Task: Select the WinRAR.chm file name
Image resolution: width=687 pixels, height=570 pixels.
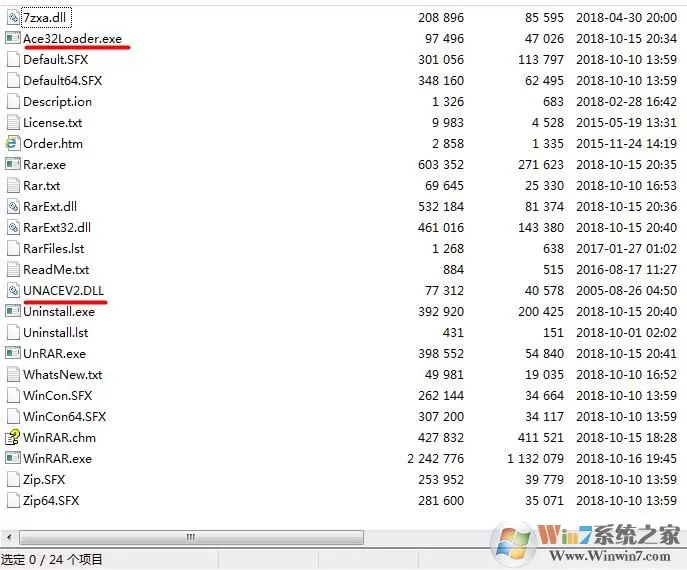Action: tap(59, 438)
